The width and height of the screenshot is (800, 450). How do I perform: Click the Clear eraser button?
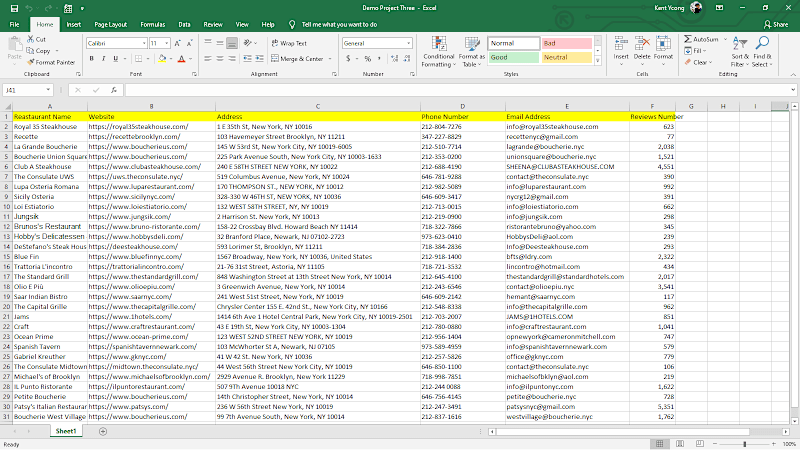pyautogui.click(x=698, y=62)
